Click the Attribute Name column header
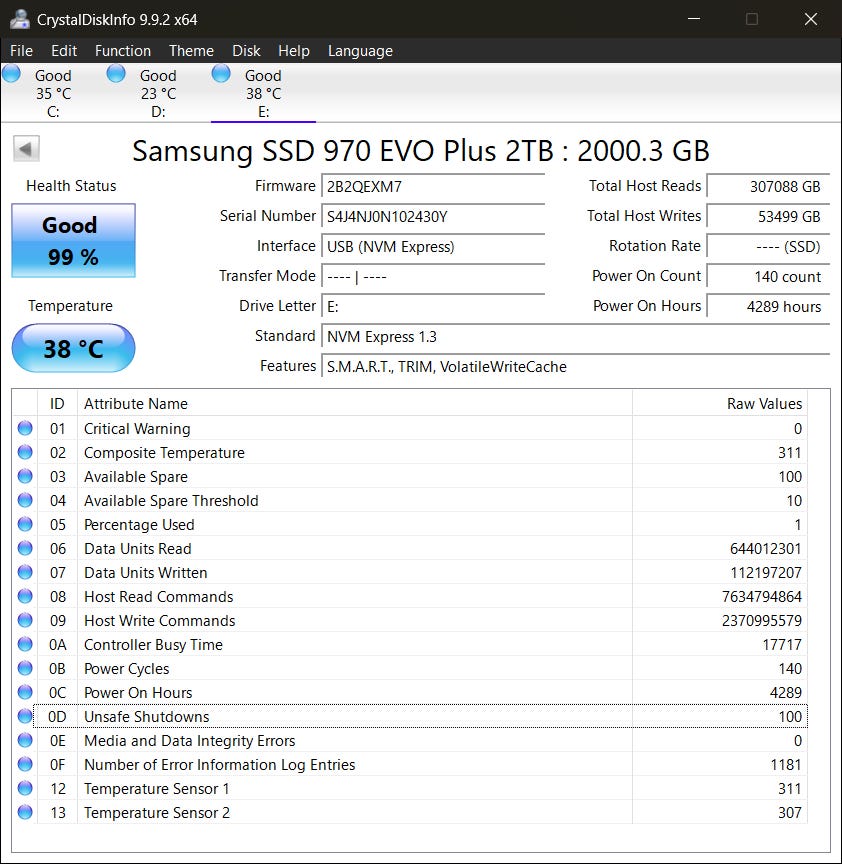Screen dimensions: 842x864 (x=355, y=403)
